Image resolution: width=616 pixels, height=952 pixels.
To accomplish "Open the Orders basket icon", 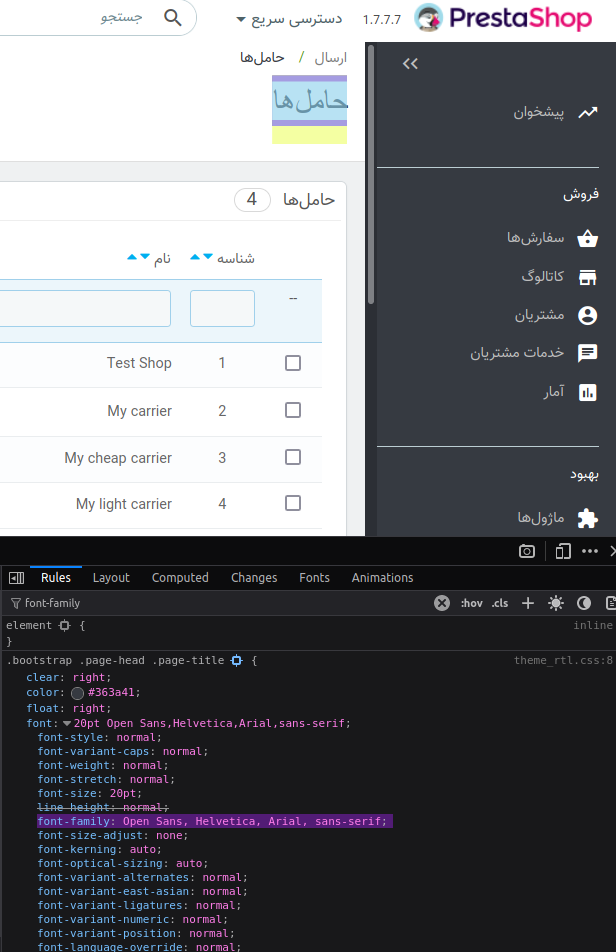I will (587, 238).
